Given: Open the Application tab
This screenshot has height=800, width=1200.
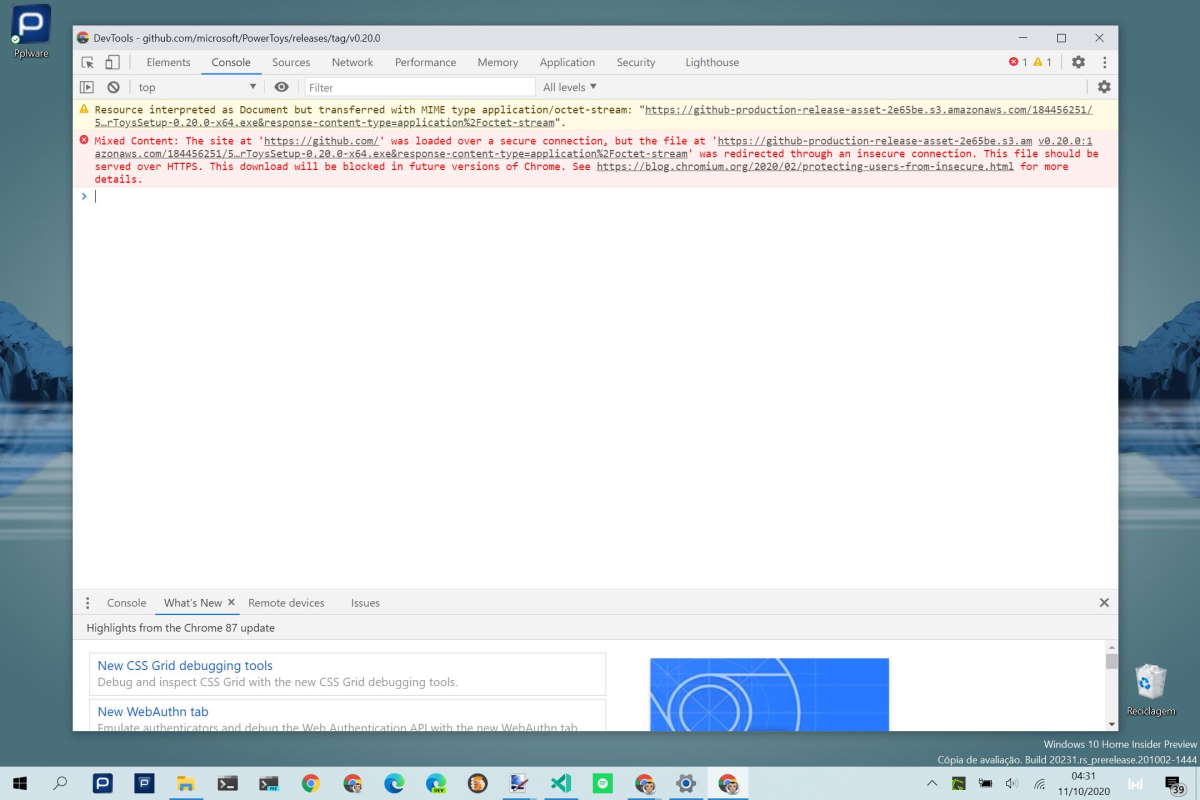Looking at the screenshot, I should pos(567,62).
